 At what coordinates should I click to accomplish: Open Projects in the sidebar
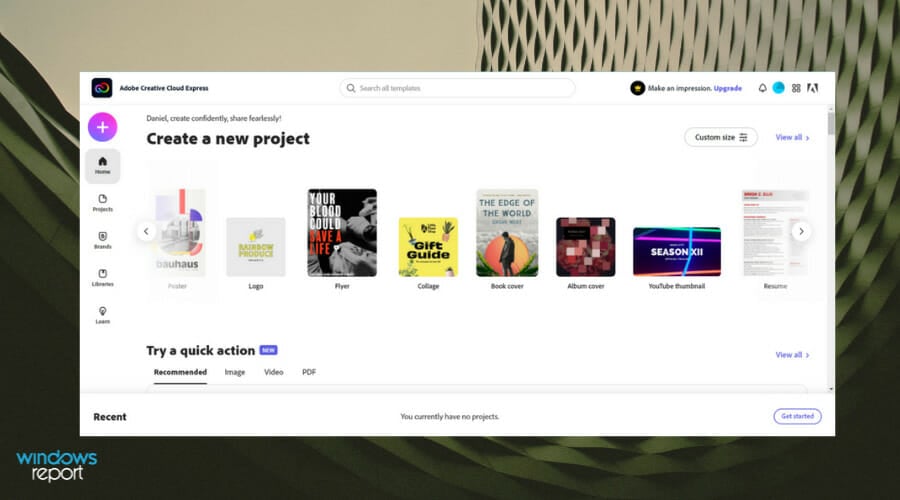point(103,203)
